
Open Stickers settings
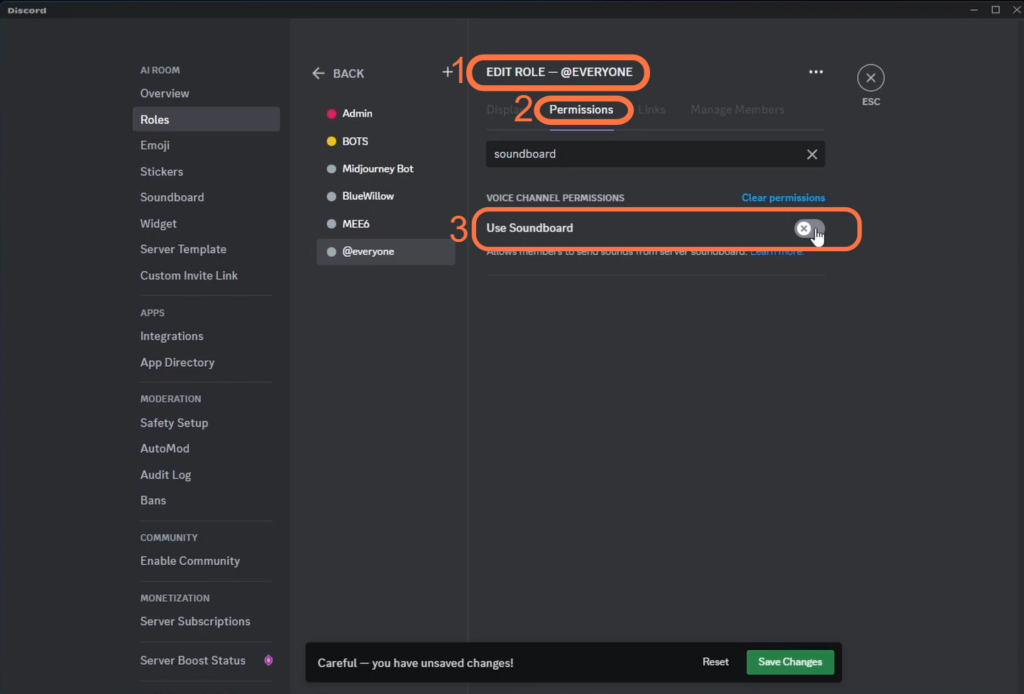[206, 172]
